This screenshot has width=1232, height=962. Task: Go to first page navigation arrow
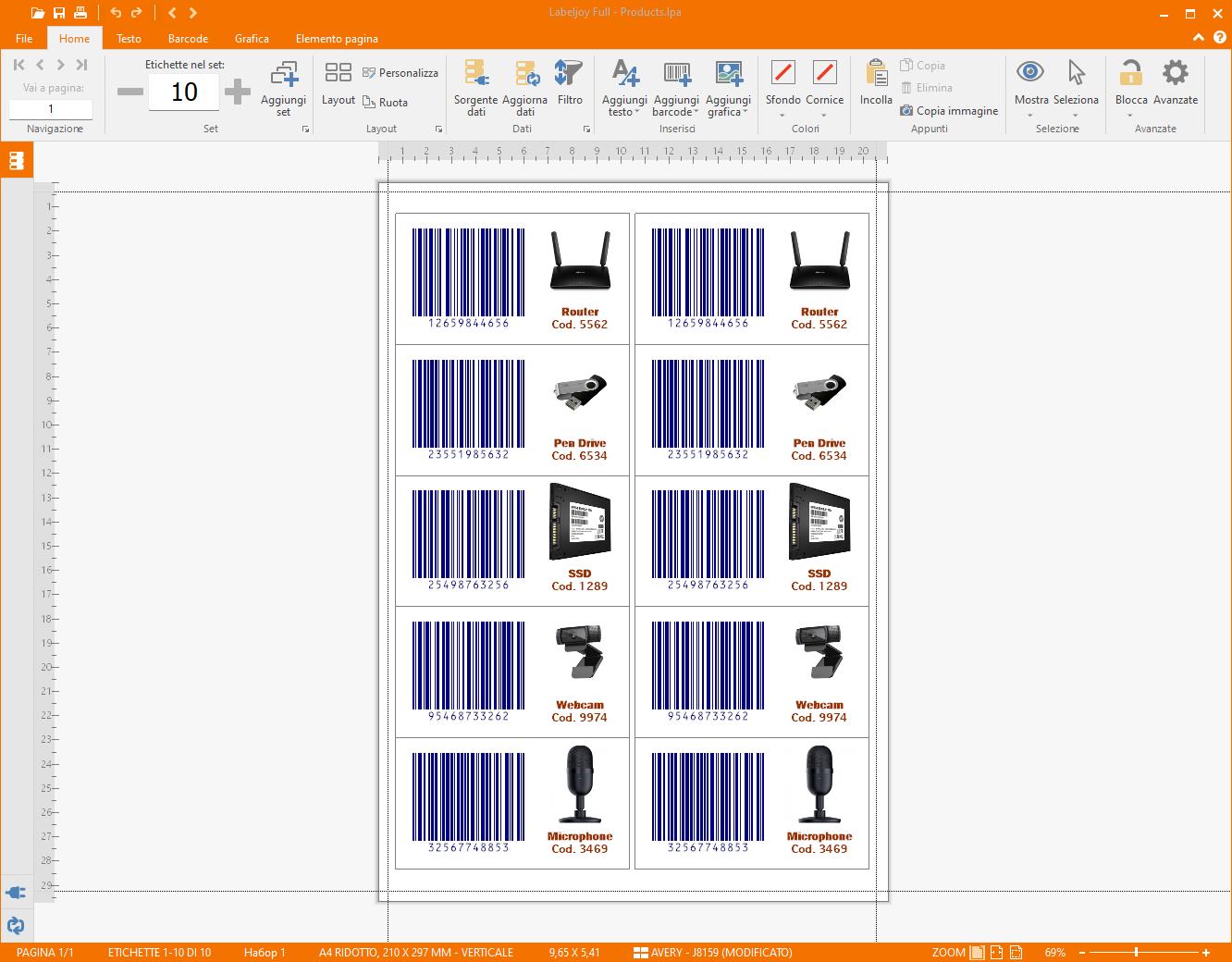point(19,65)
